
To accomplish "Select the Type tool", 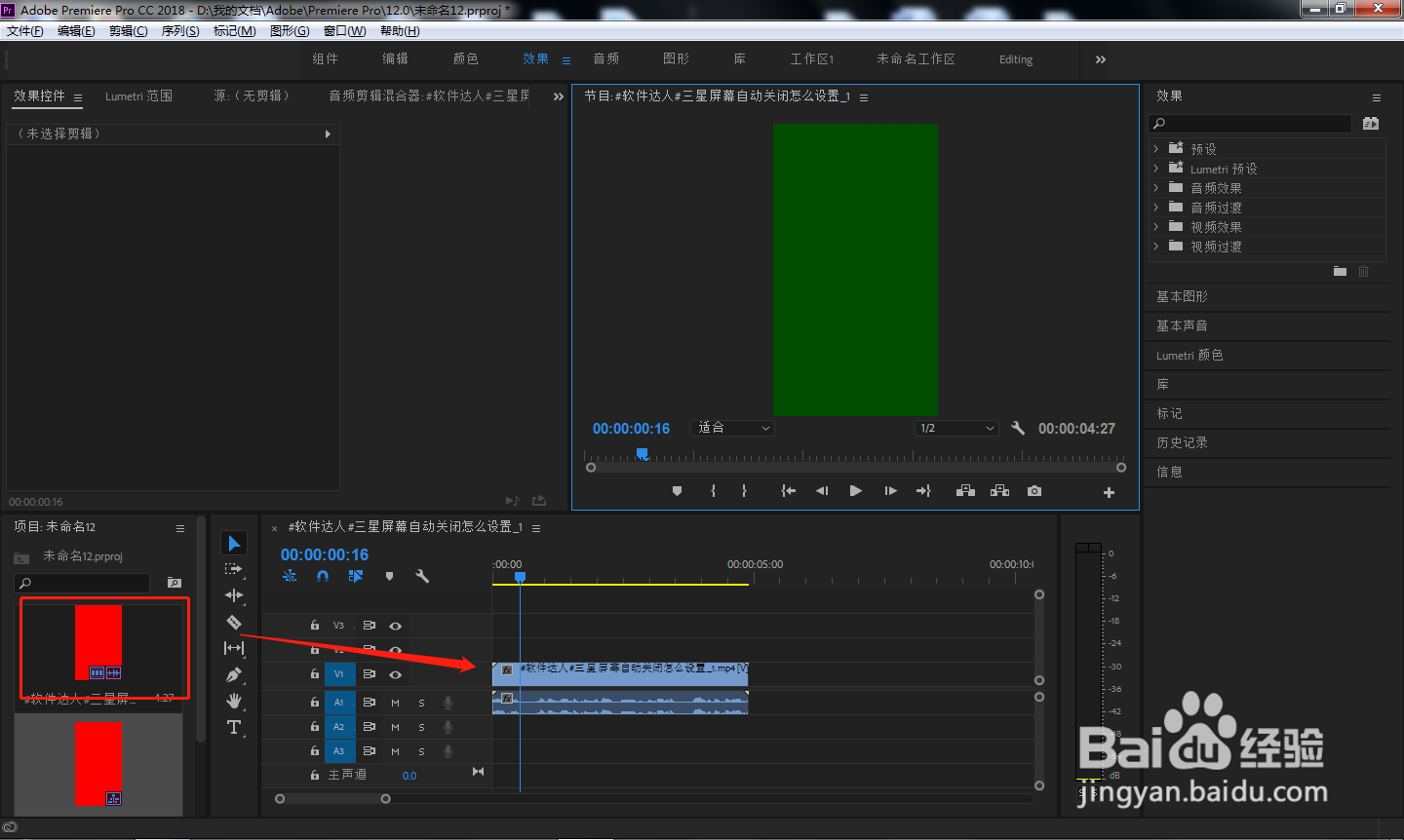I will click(234, 727).
